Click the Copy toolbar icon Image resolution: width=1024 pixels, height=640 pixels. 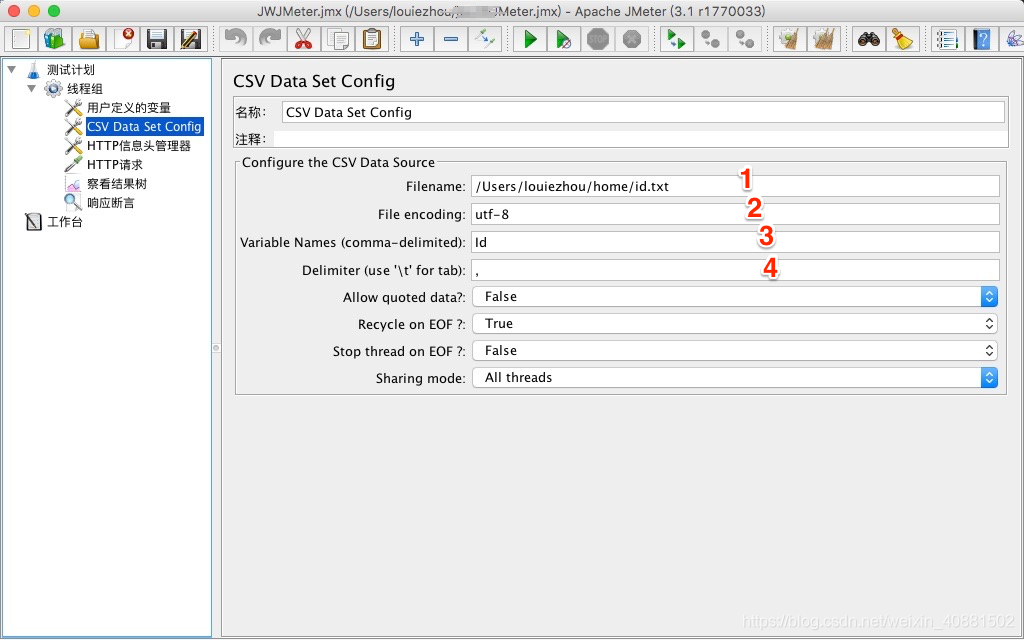[338, 39]
